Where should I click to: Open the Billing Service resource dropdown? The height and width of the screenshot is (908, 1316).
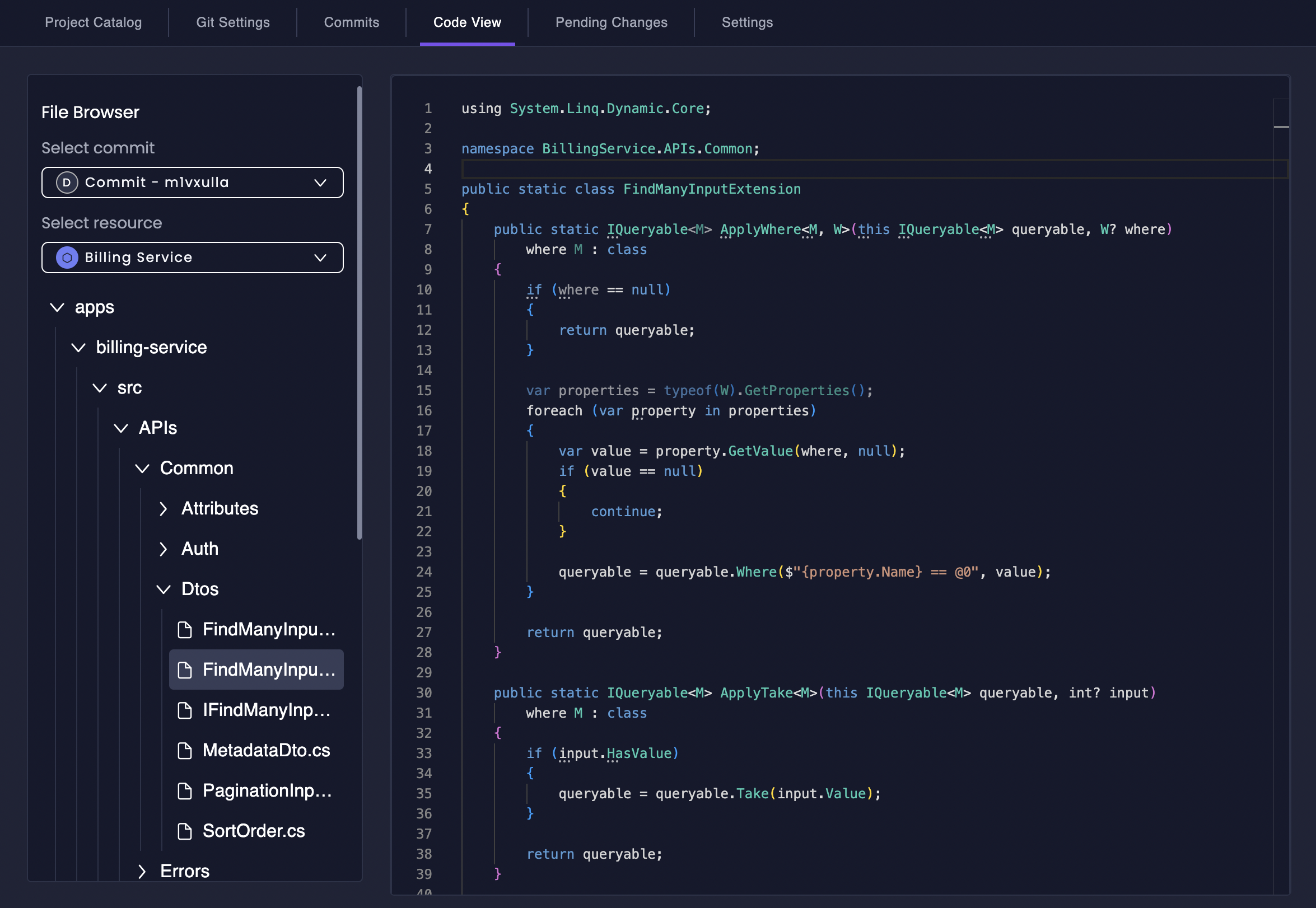(192, 258)
